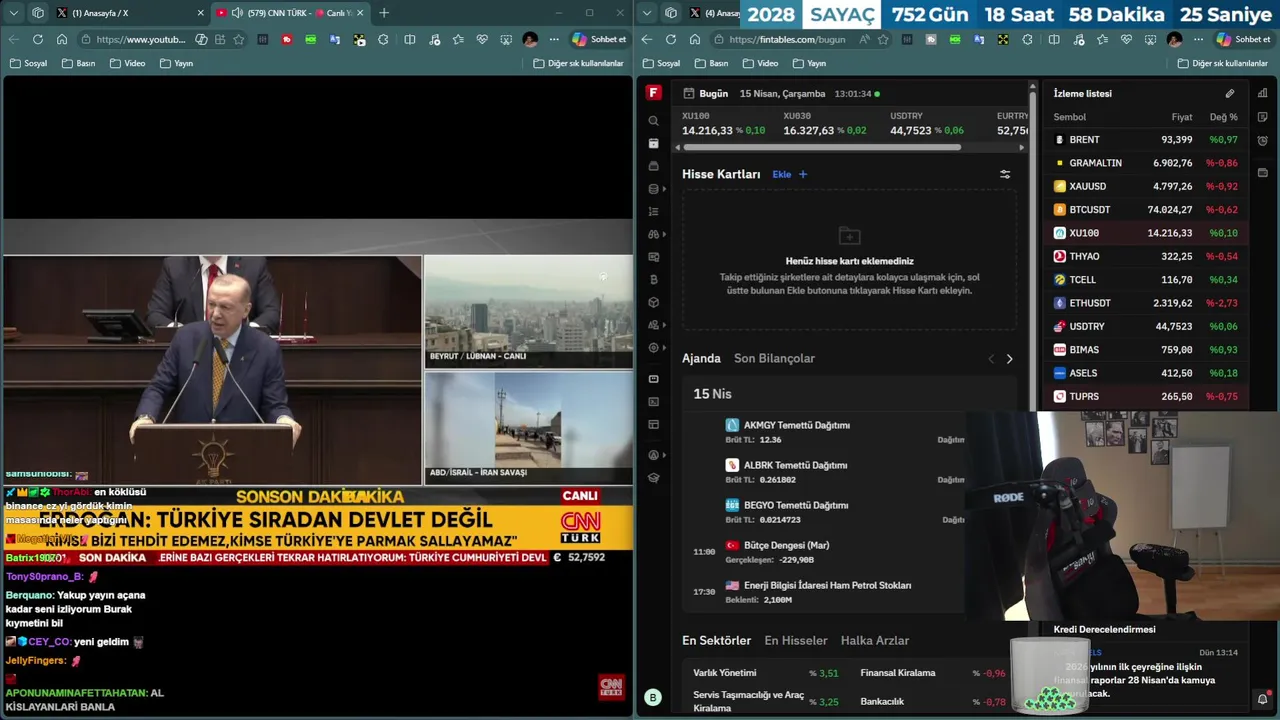The image size is (1280, 720).
Task: Sort watchlist by Fiyat column
Action: pos(1182,117)
